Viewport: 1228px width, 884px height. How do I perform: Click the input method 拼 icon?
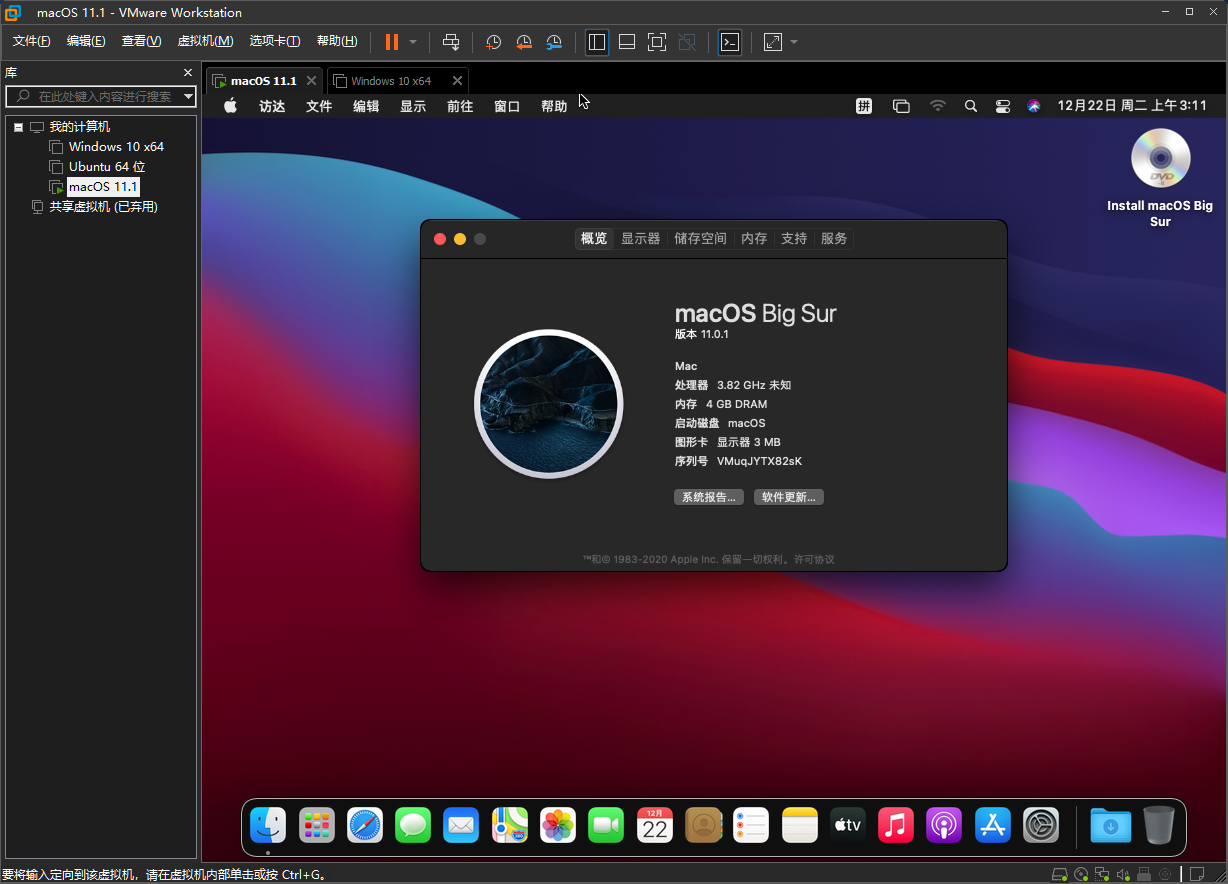point(864,106)
